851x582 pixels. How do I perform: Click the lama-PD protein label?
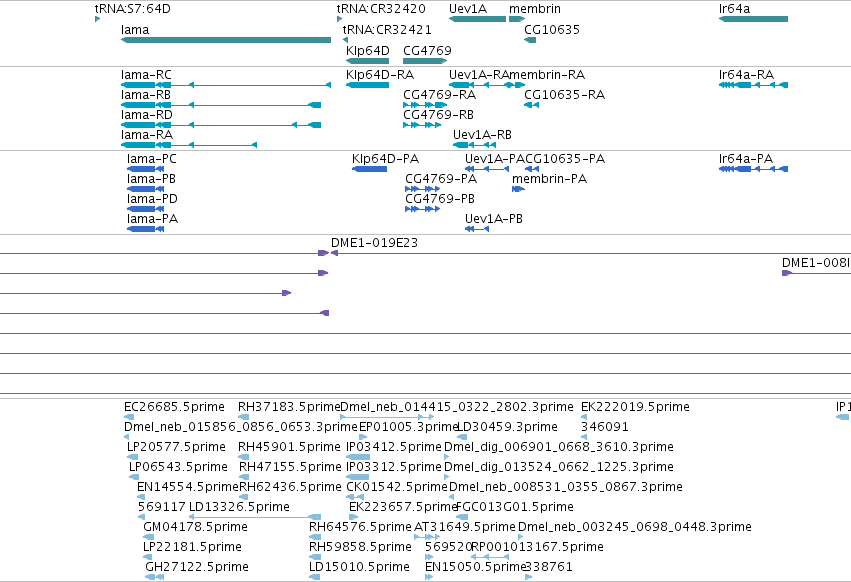click(x=152, y=199)
